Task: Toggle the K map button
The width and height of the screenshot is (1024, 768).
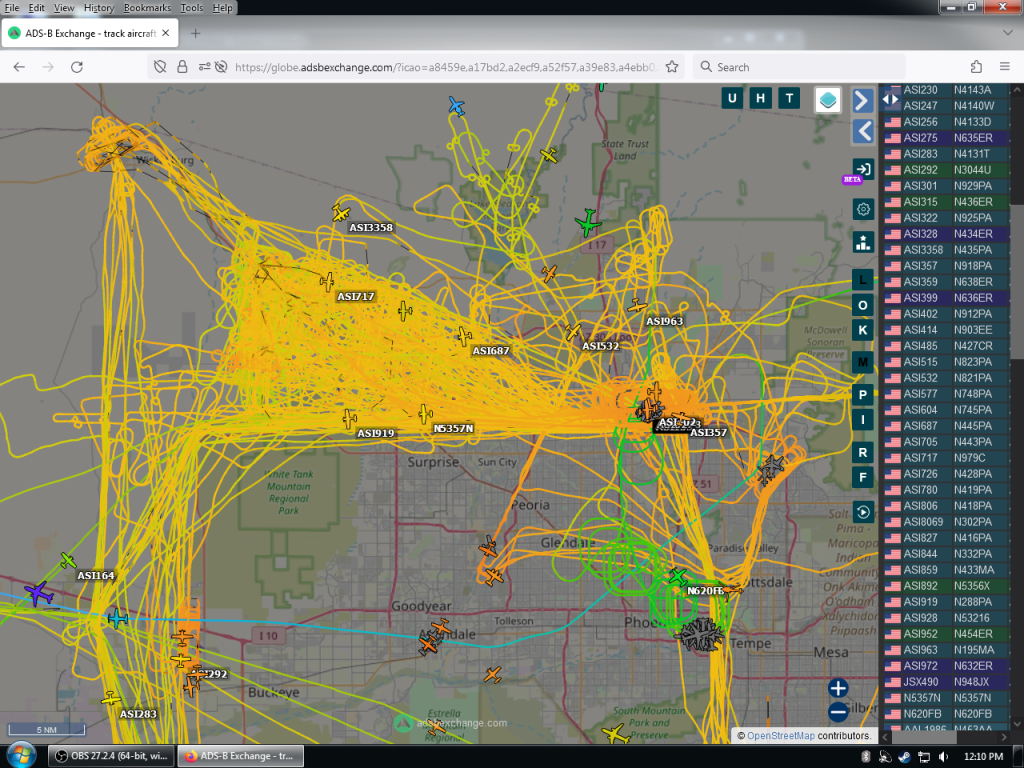Action: 863,330
